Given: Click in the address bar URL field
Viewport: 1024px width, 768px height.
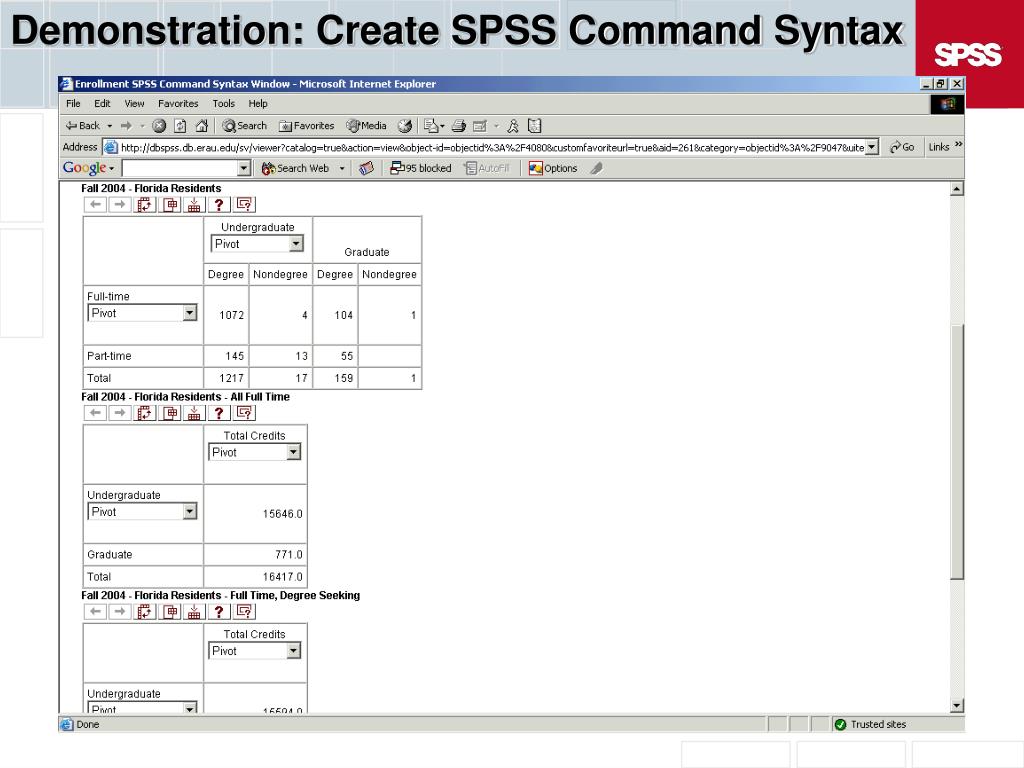Looking at the screenshot, I should pyautogui.click(x=492, y=148).
